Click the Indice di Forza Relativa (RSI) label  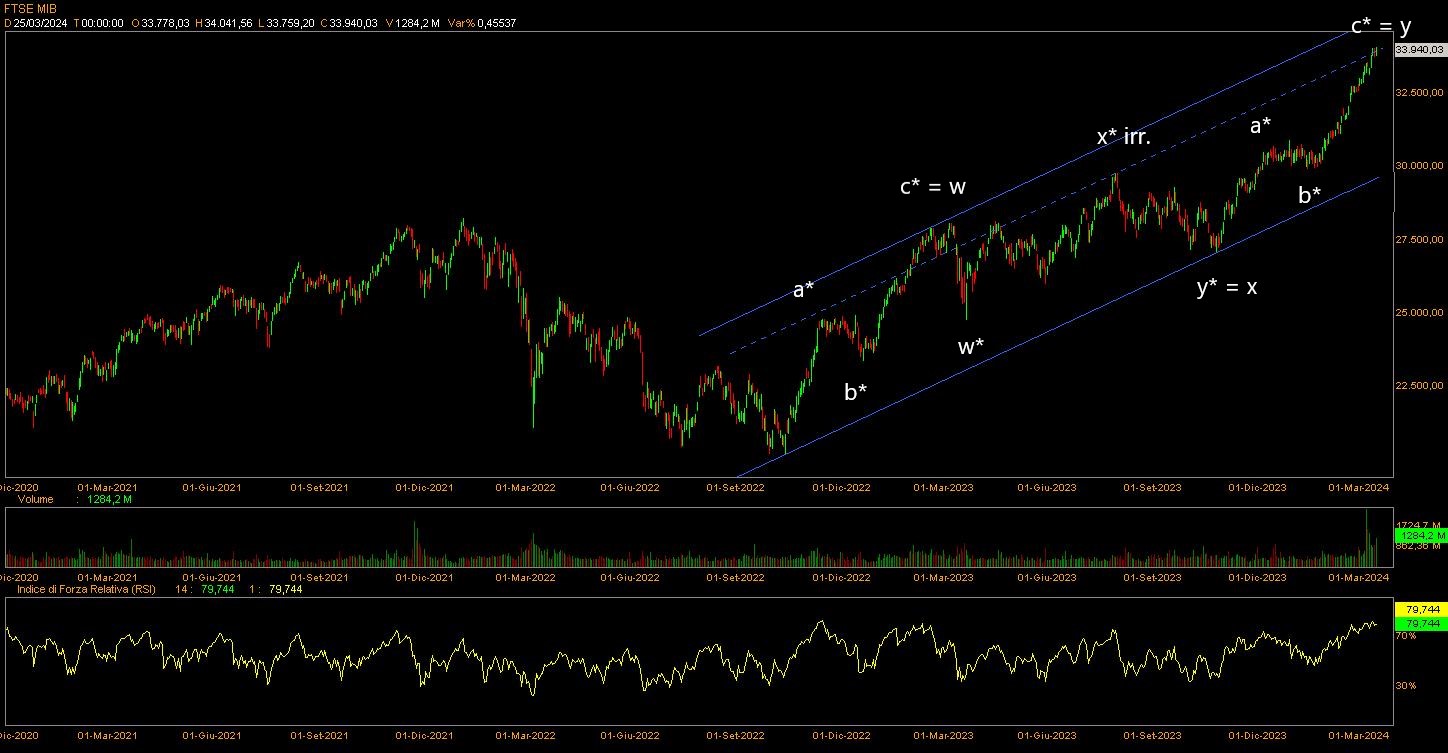[x=87, y=589]
